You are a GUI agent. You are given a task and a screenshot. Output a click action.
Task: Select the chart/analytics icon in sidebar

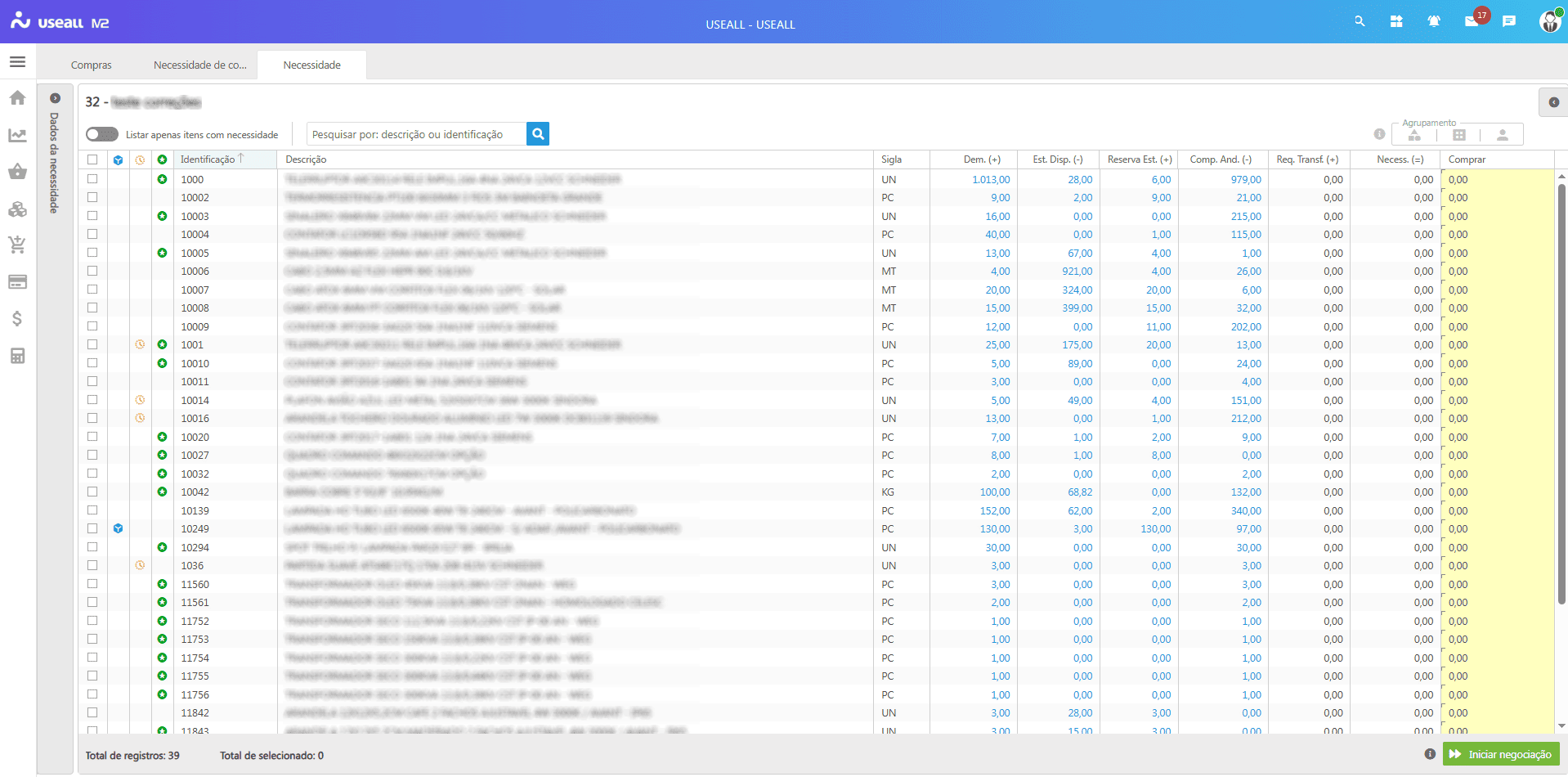point(17,135)
